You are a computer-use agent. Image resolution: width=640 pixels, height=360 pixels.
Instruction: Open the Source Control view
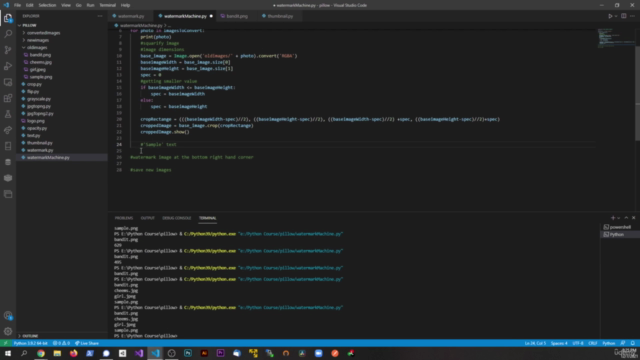[8, 50]
